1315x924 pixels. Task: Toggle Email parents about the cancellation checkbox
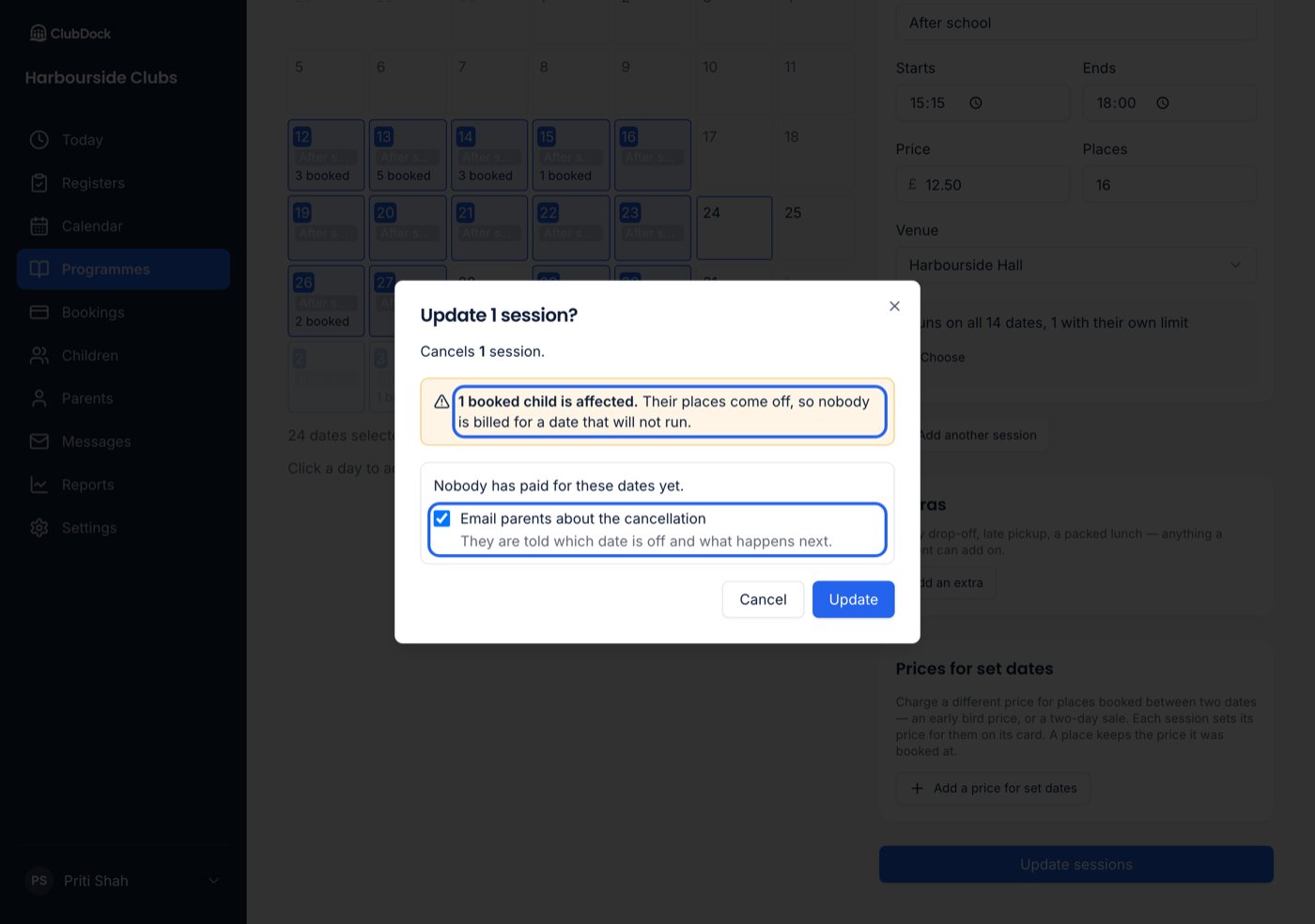[441, 518]
